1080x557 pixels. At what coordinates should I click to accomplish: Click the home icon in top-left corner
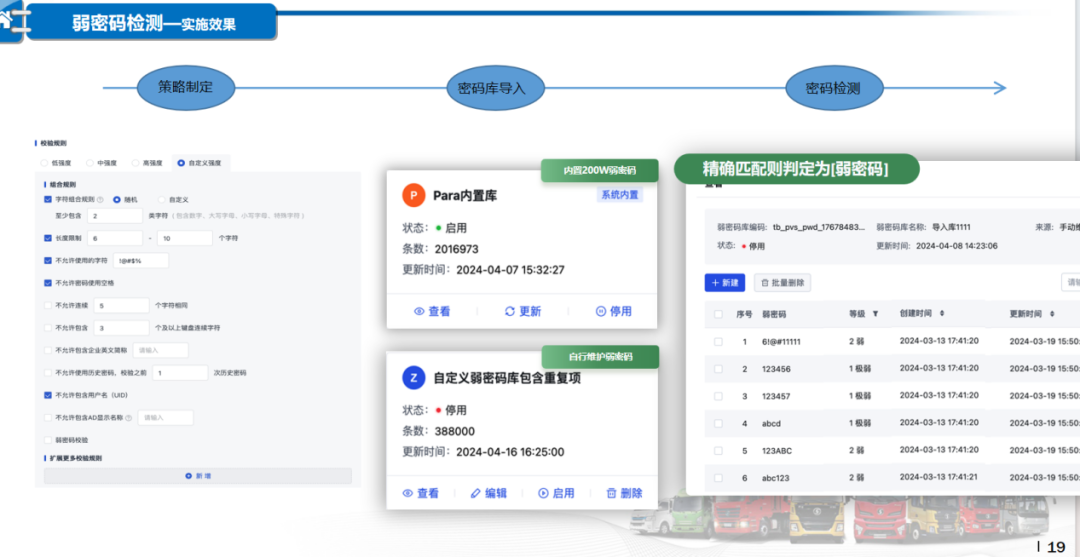[x=6, y=19]
